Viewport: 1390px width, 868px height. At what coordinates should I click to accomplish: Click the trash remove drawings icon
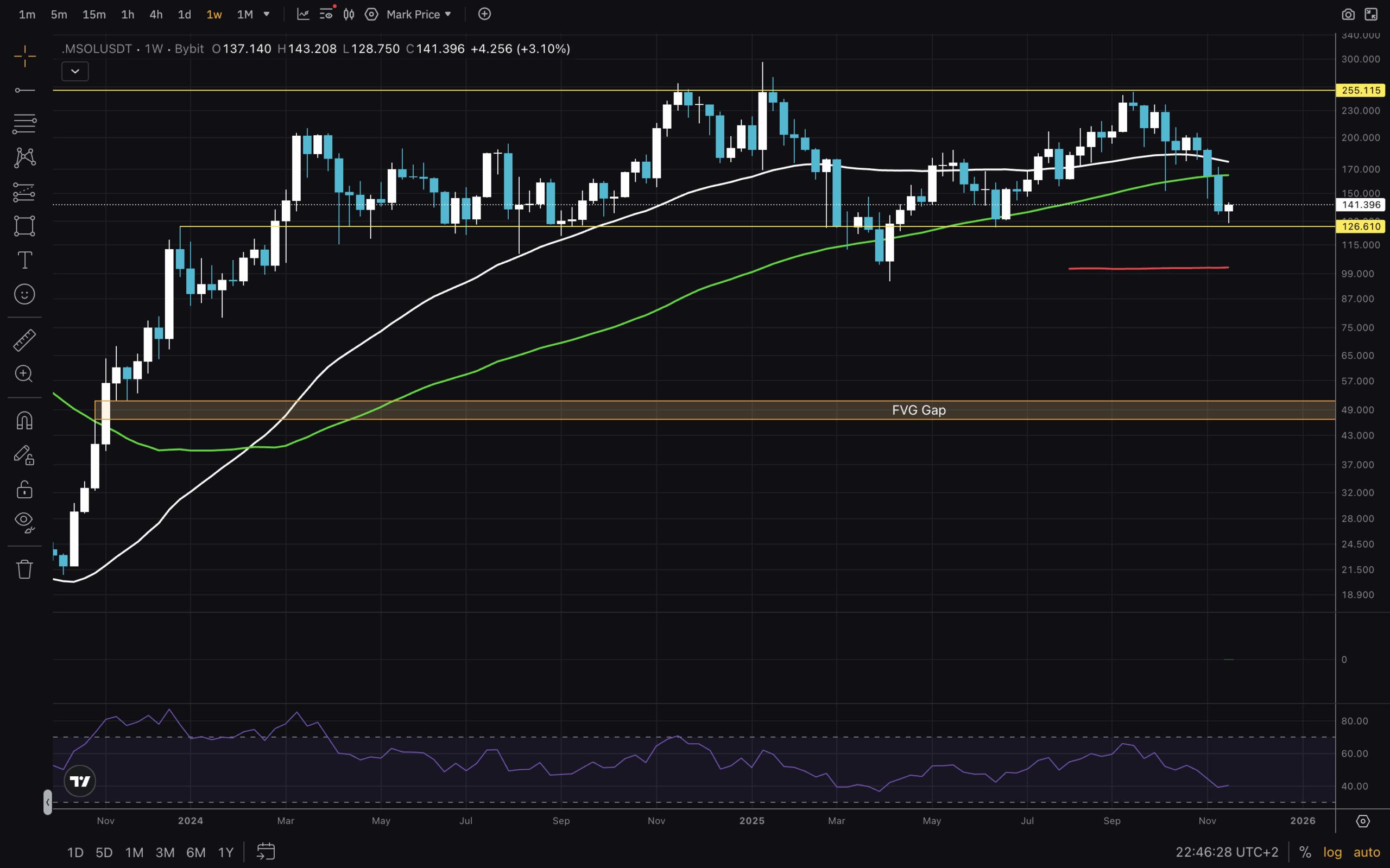pos(24,569)
